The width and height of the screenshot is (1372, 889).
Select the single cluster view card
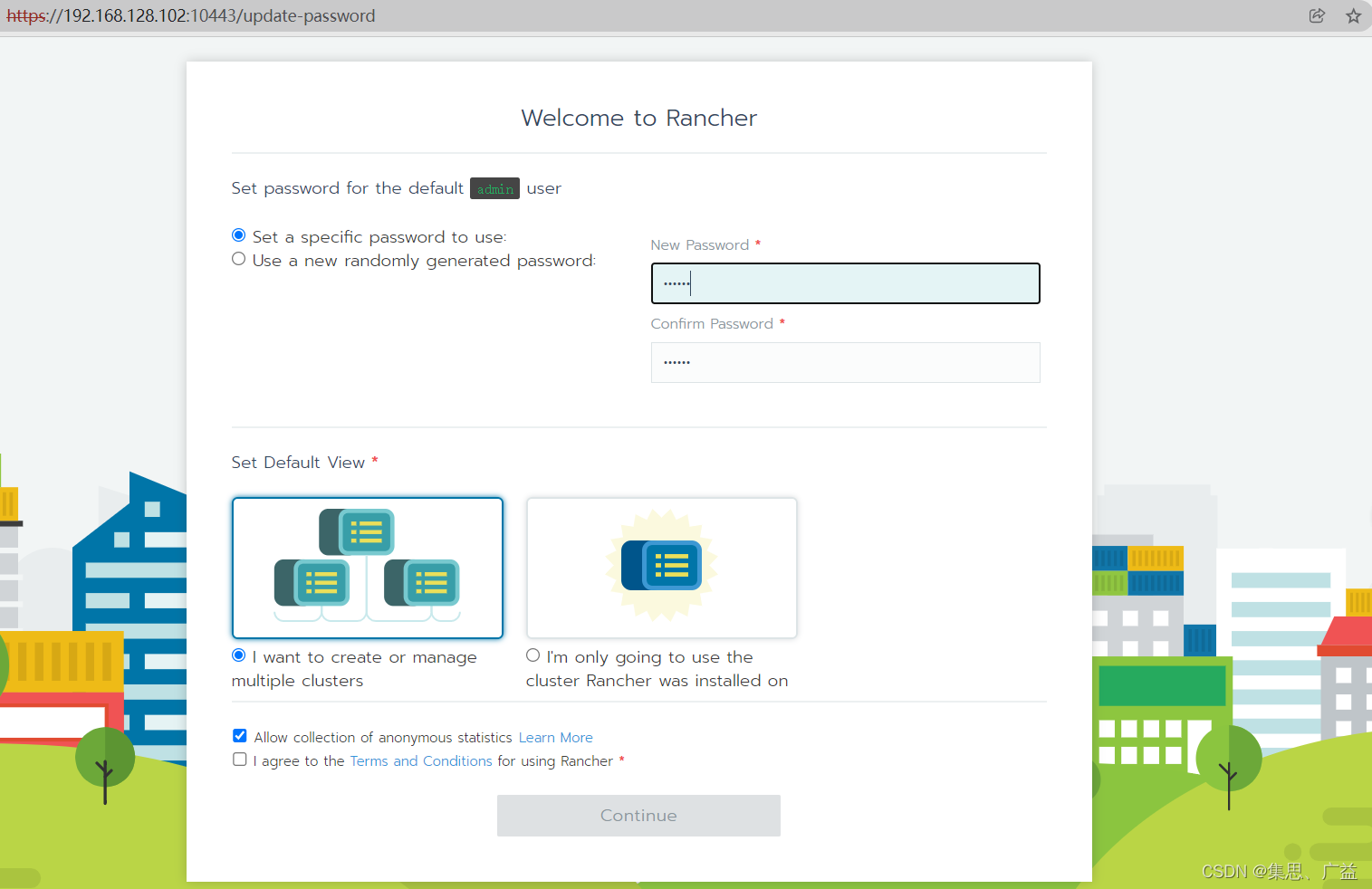(662, 568)
